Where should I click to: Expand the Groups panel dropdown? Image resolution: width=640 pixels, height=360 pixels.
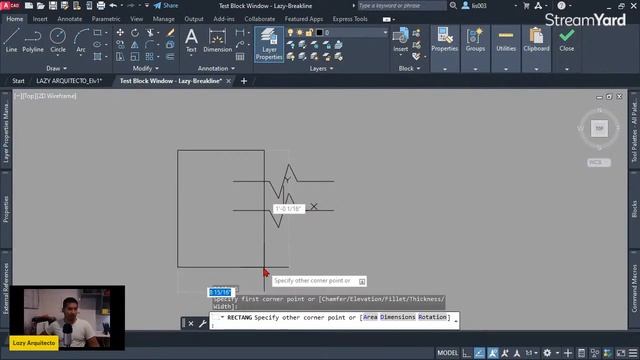tap(475, 69)
